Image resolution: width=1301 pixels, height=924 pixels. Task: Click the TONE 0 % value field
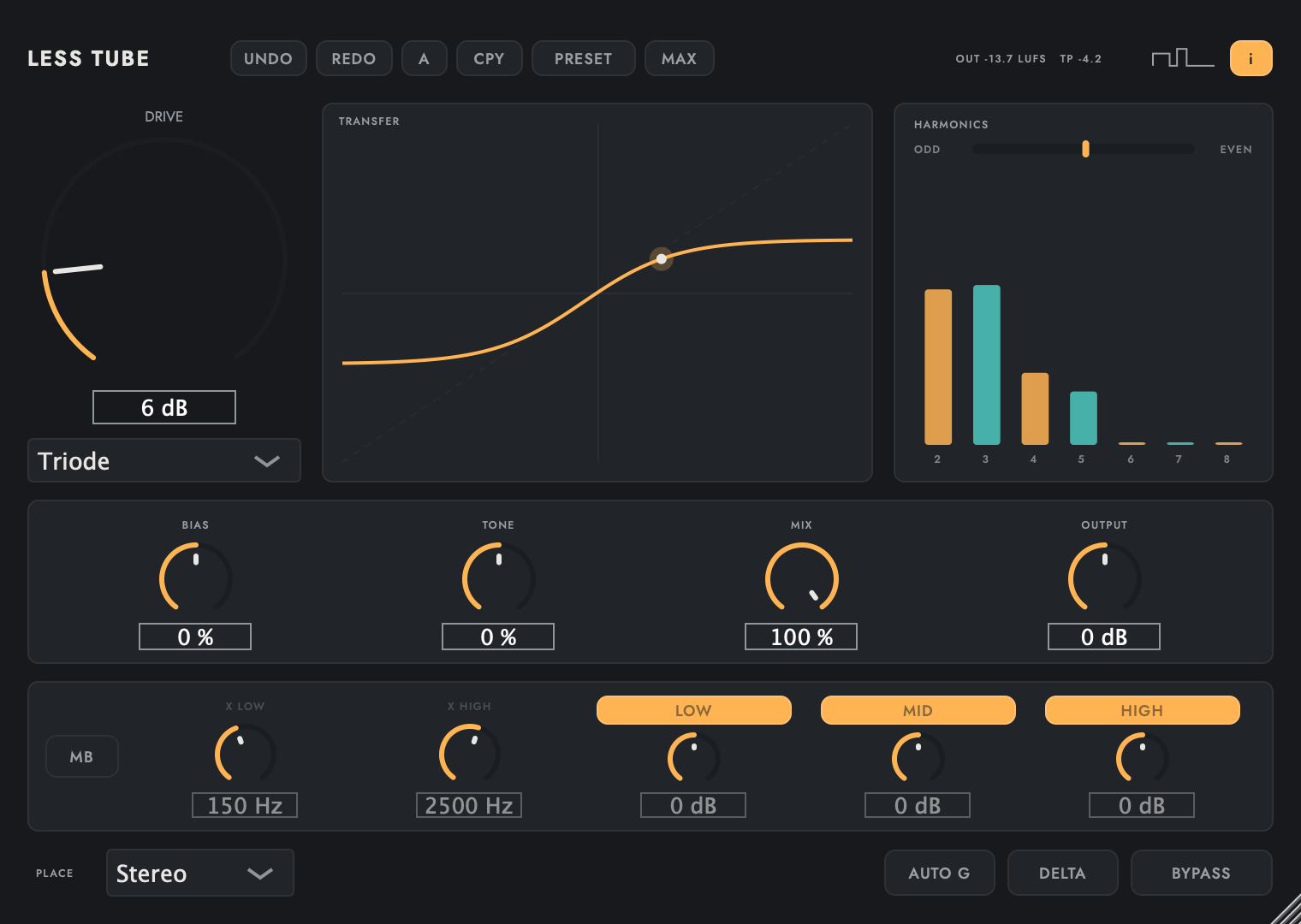click(498, 637)
